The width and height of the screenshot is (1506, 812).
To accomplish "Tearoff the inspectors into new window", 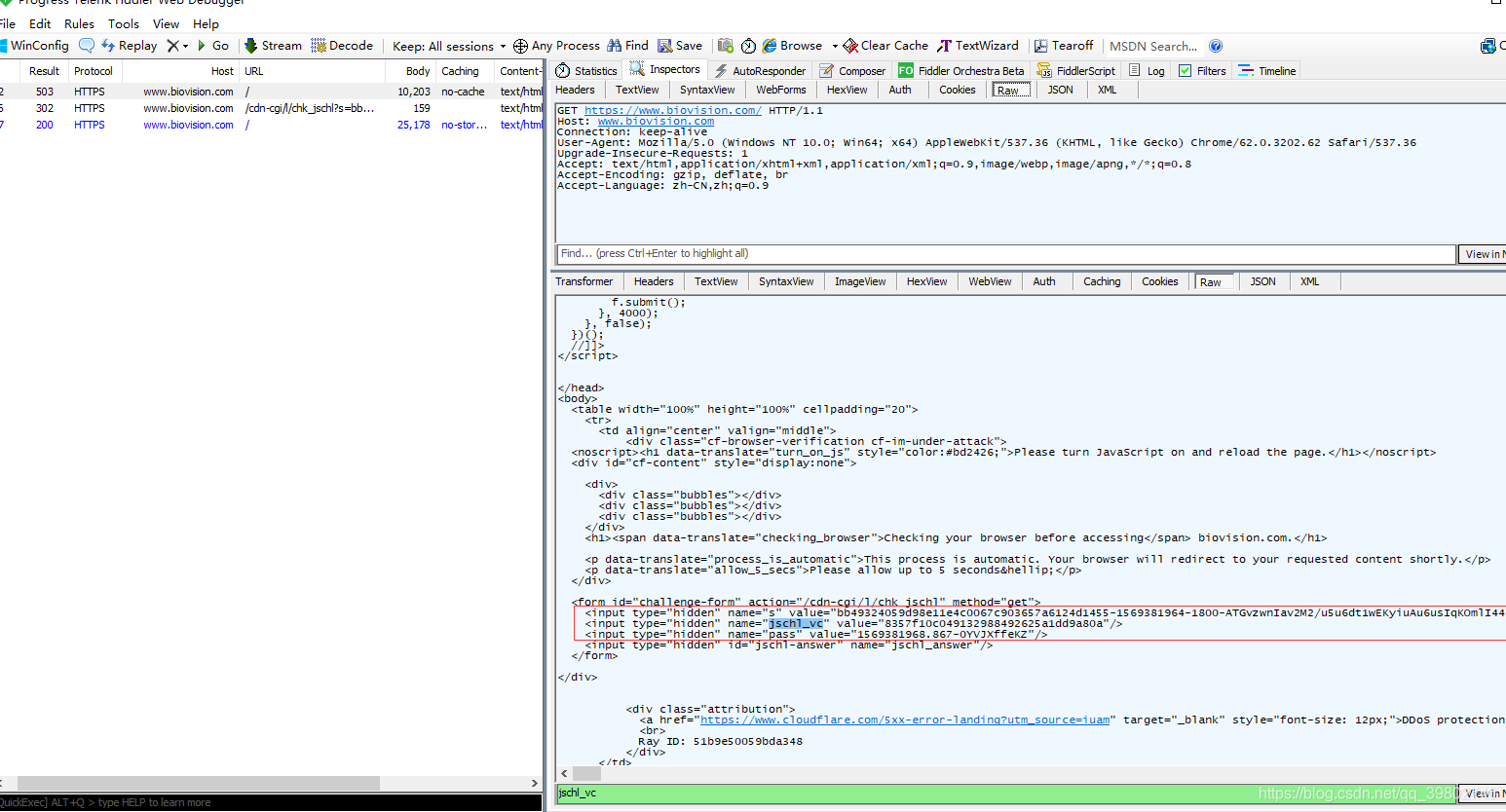I will [1064, 46].
